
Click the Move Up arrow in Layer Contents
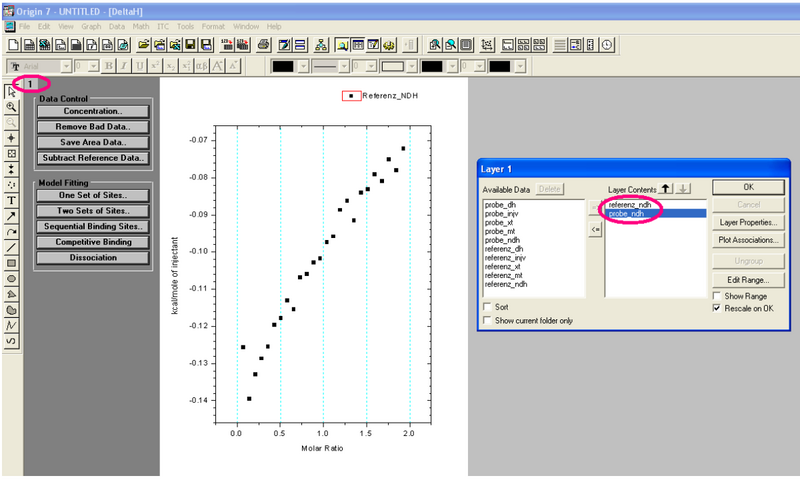pyautogui.click(x=665, y=189)
